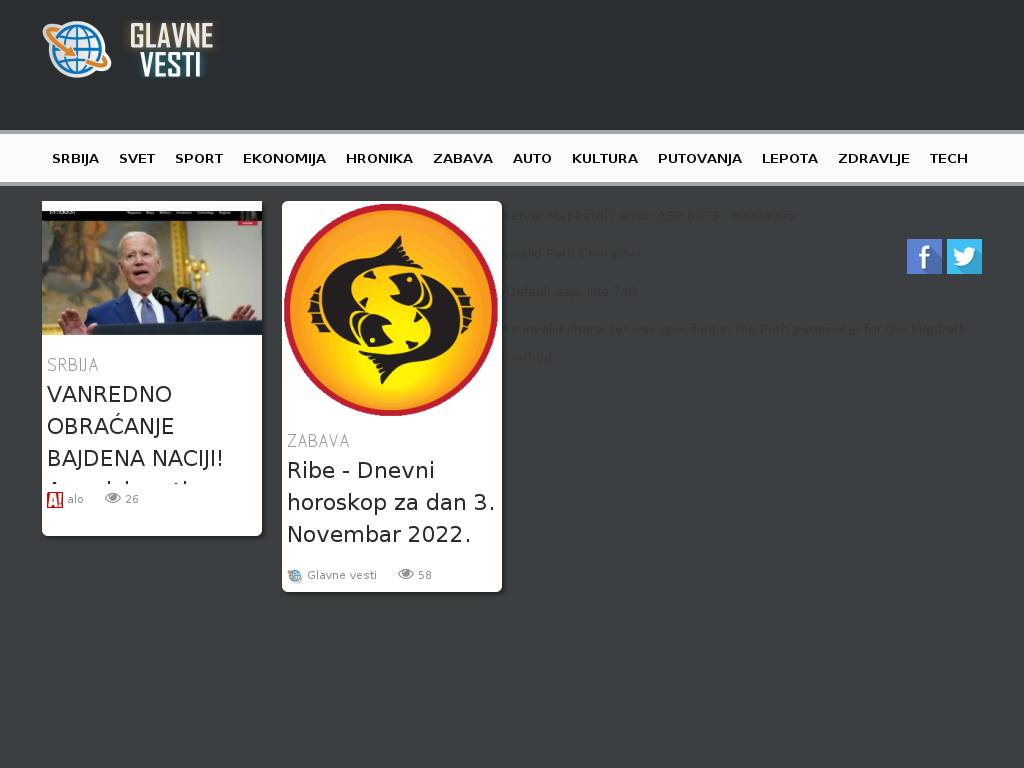This screenshot has height=768, width=1024.
Task: Open the Srbija menu section
Action: coord(75,158)
